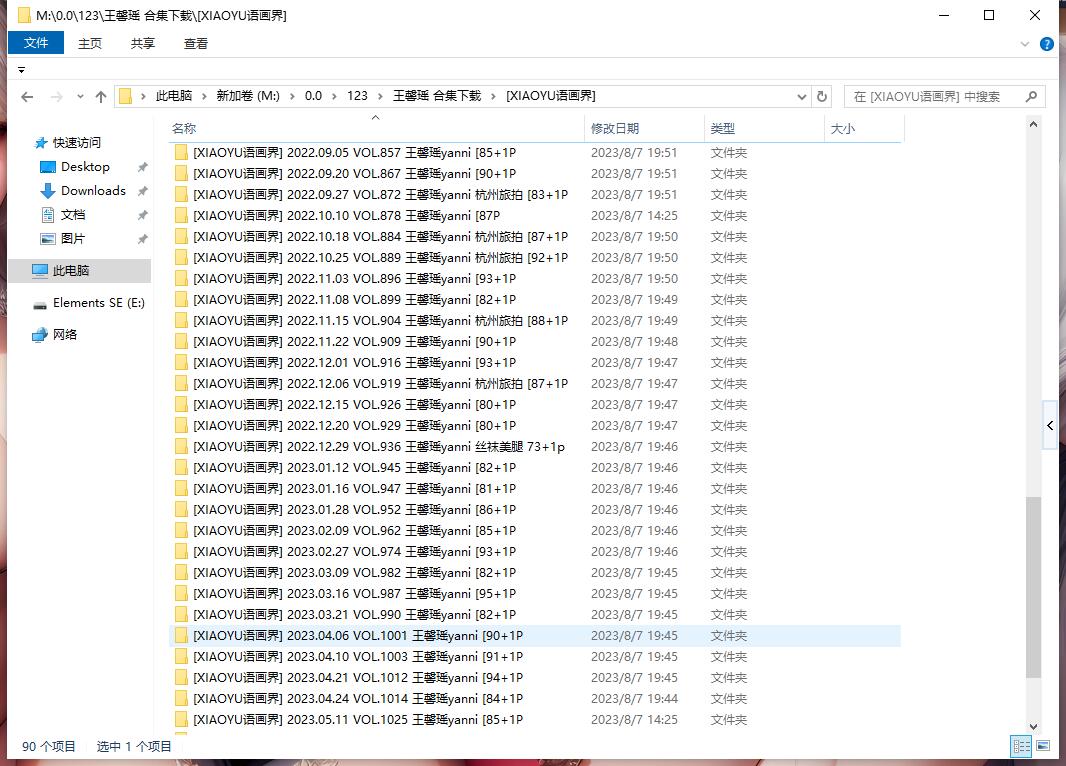Sort by 名称 column header

[376, 128]
